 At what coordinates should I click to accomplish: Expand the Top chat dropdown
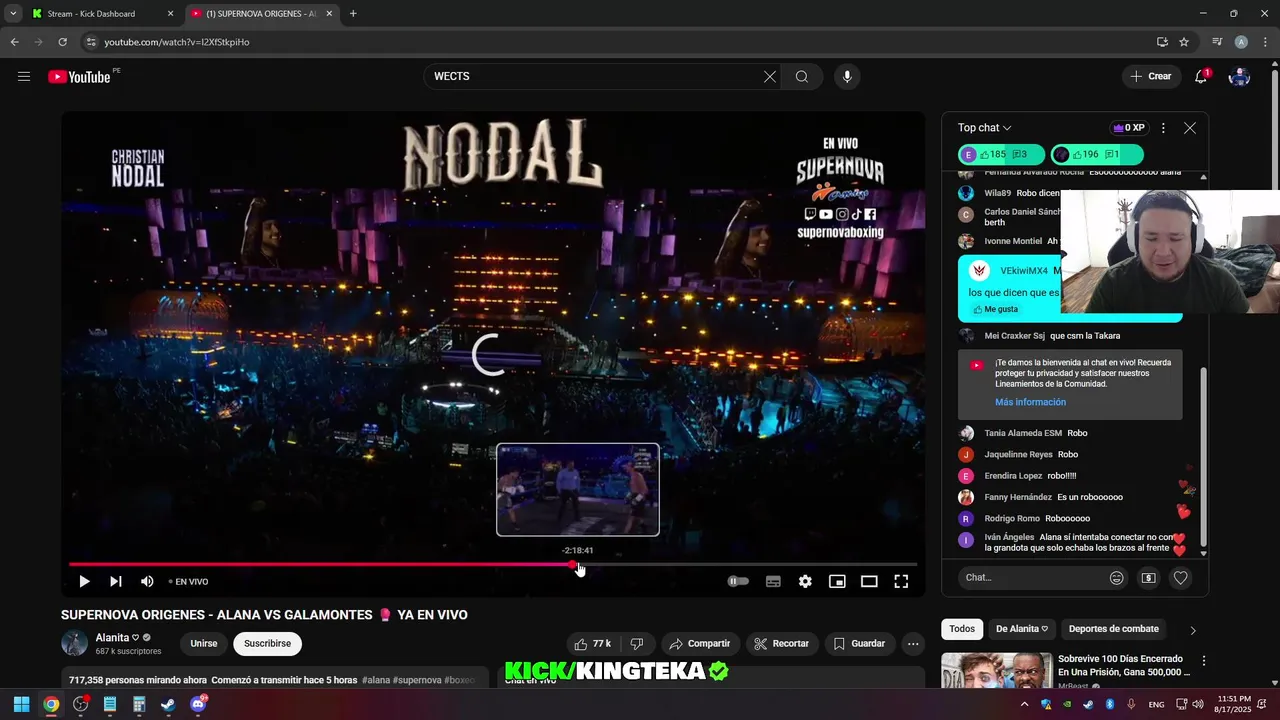pyautogui.click(x=985, y=128)
